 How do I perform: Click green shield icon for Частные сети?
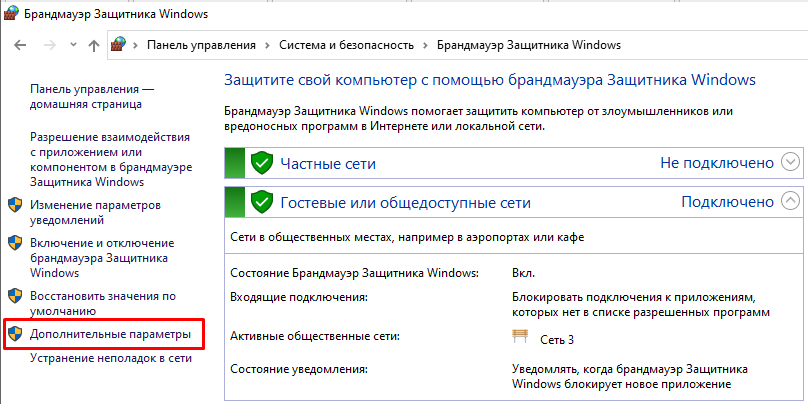coord(261,162)
